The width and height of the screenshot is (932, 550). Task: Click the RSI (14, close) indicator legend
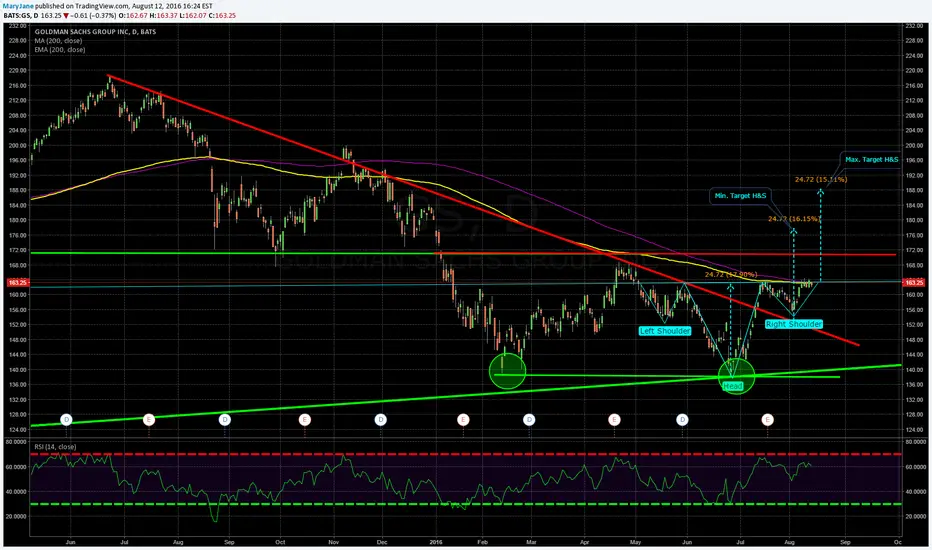pyautogui.click(x=55, y=447)
